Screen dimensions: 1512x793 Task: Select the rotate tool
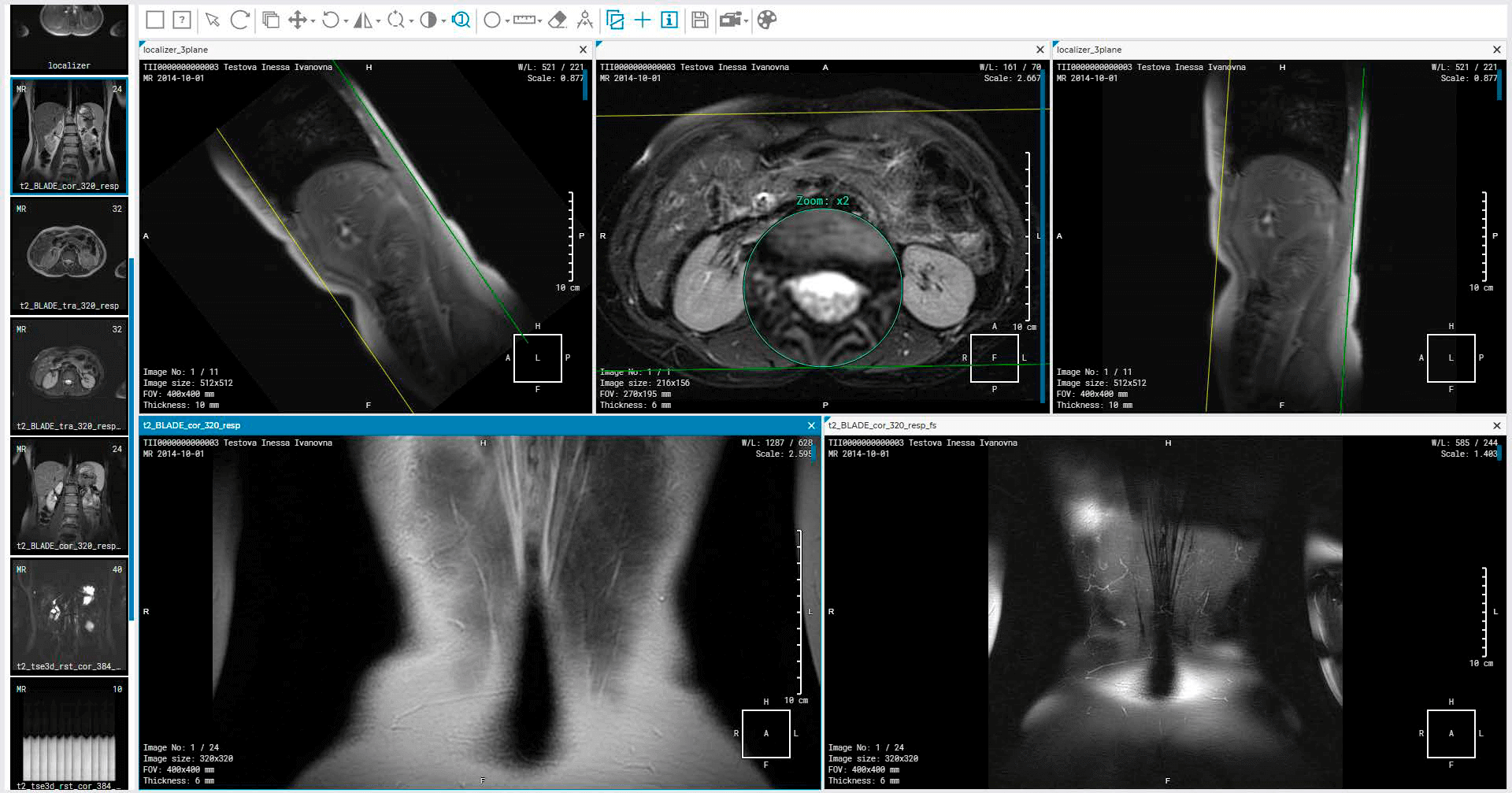tap(332, 20)
